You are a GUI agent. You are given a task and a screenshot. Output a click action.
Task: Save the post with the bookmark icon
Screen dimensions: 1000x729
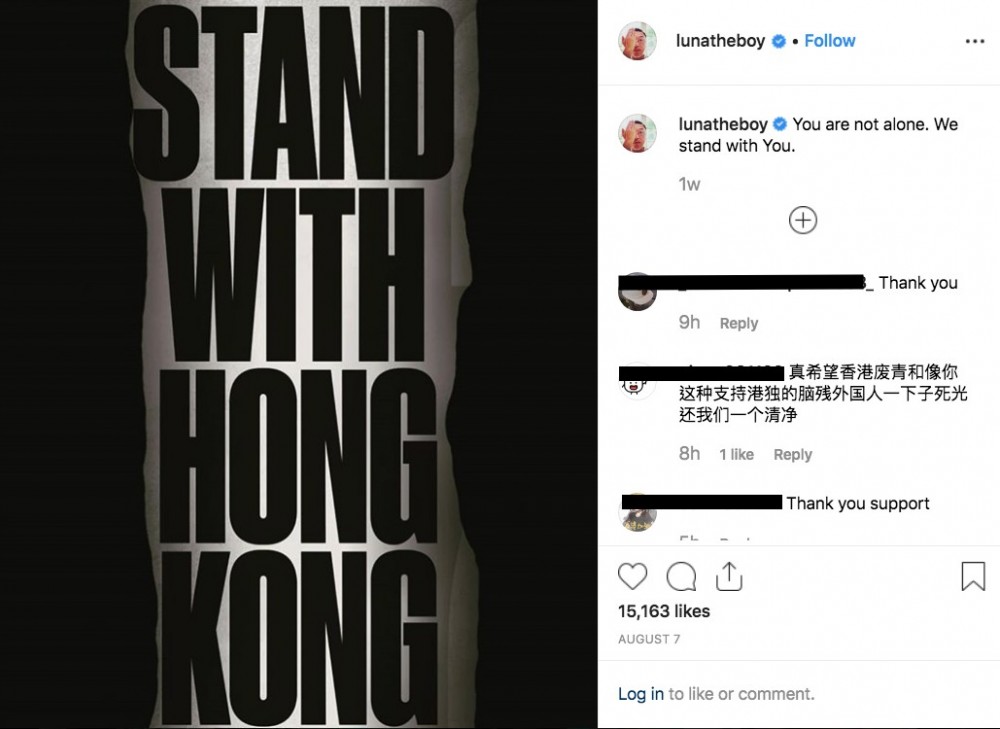[973, 576]
